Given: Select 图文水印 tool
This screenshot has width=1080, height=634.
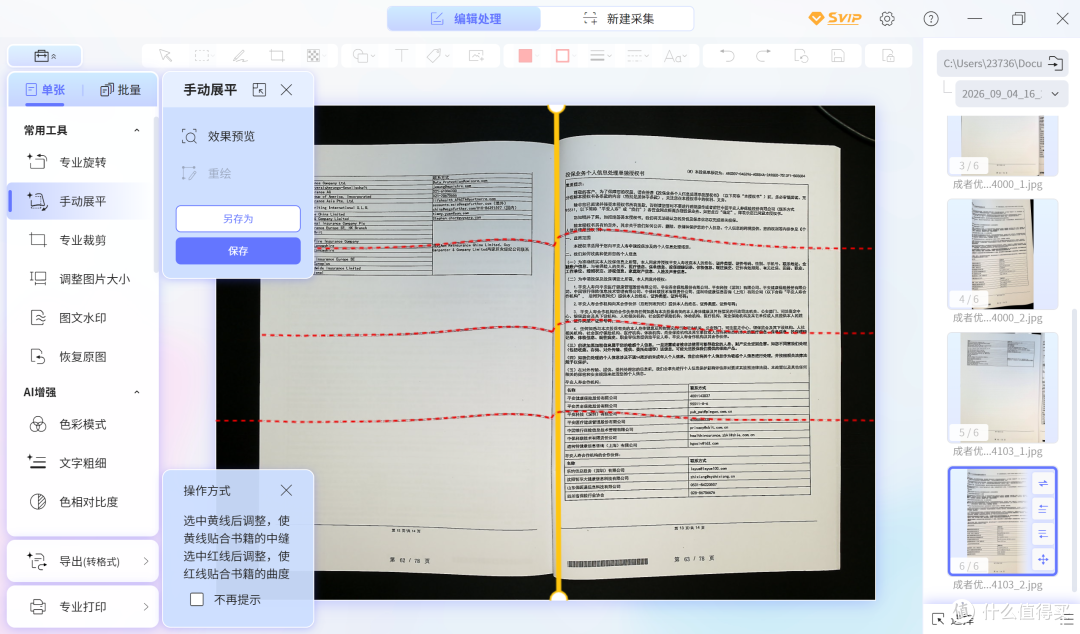Looking at the screenshot, I should tap(81, 318).
